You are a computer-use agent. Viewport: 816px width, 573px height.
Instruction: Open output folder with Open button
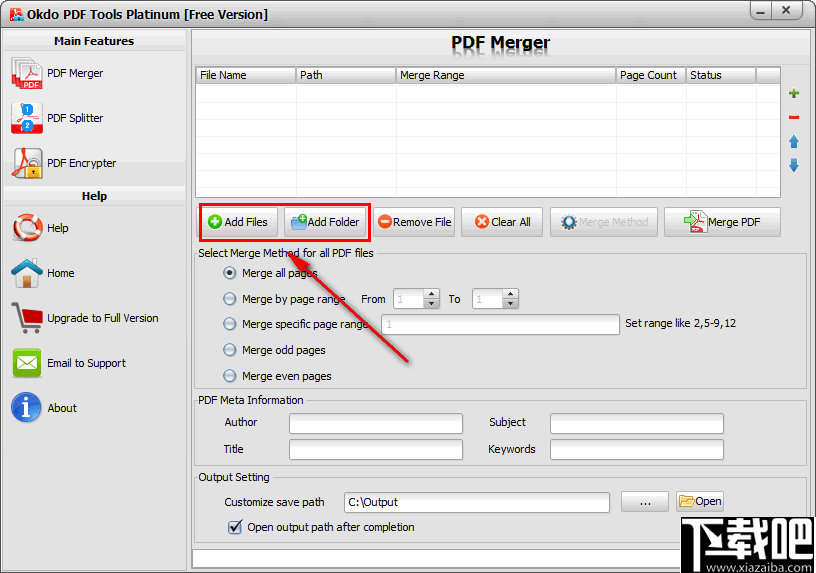coord(700,501)
